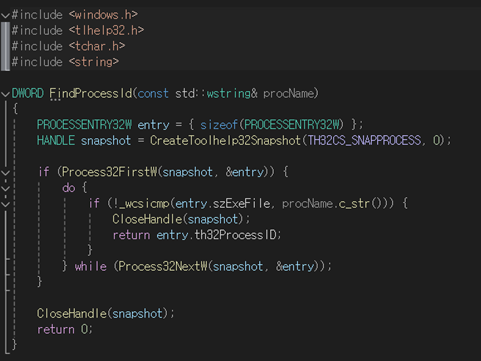The height and width of the screenshot is (361, 481).
Task: Collapse the #include block fold chevron
Action: [x=5, y=15]
